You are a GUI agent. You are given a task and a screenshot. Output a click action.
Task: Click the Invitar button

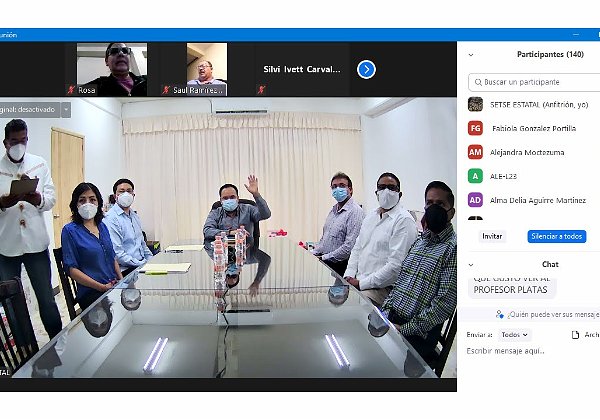[492, 236]
